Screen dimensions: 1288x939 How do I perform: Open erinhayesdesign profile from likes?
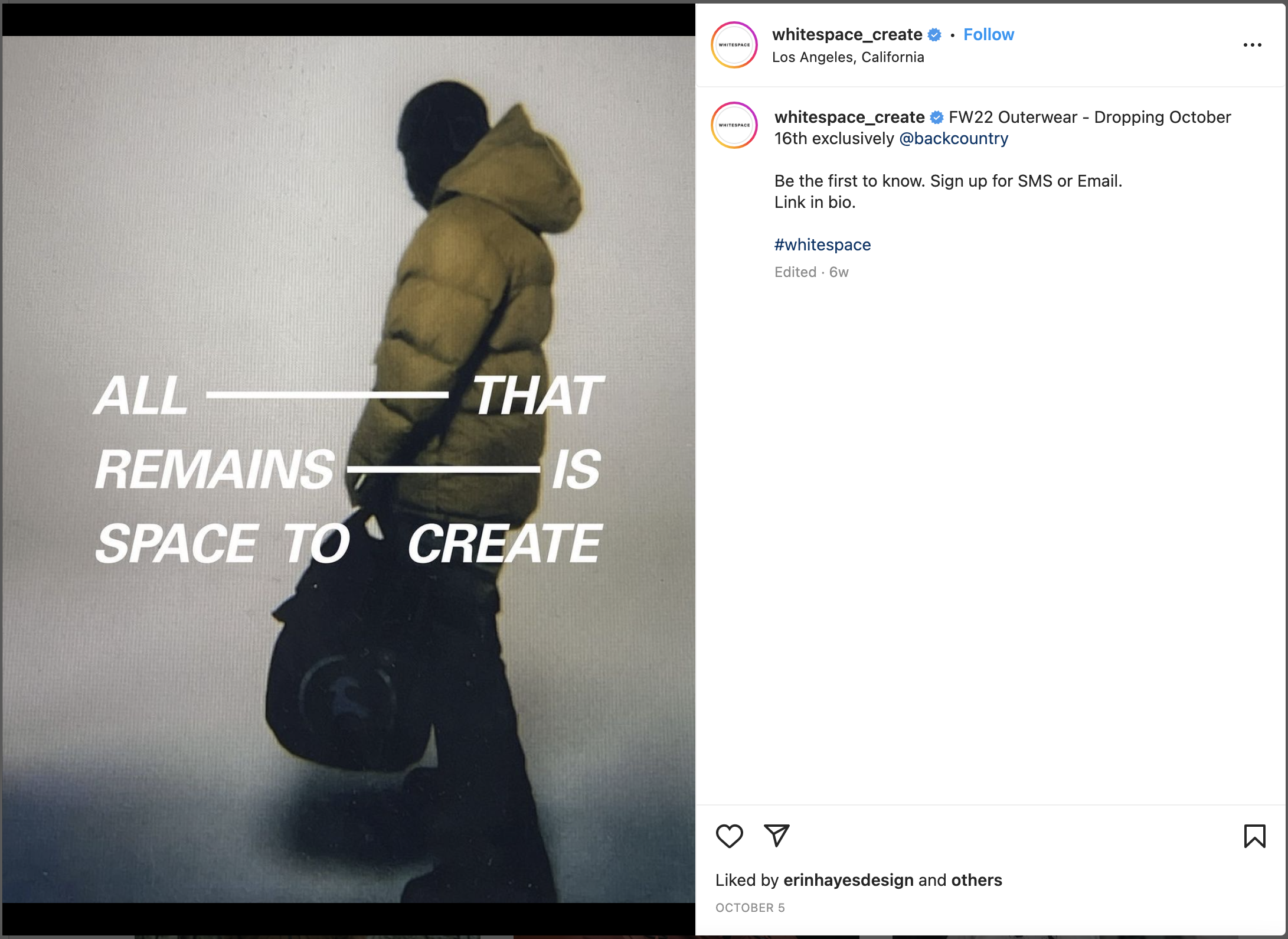[848, 880]
